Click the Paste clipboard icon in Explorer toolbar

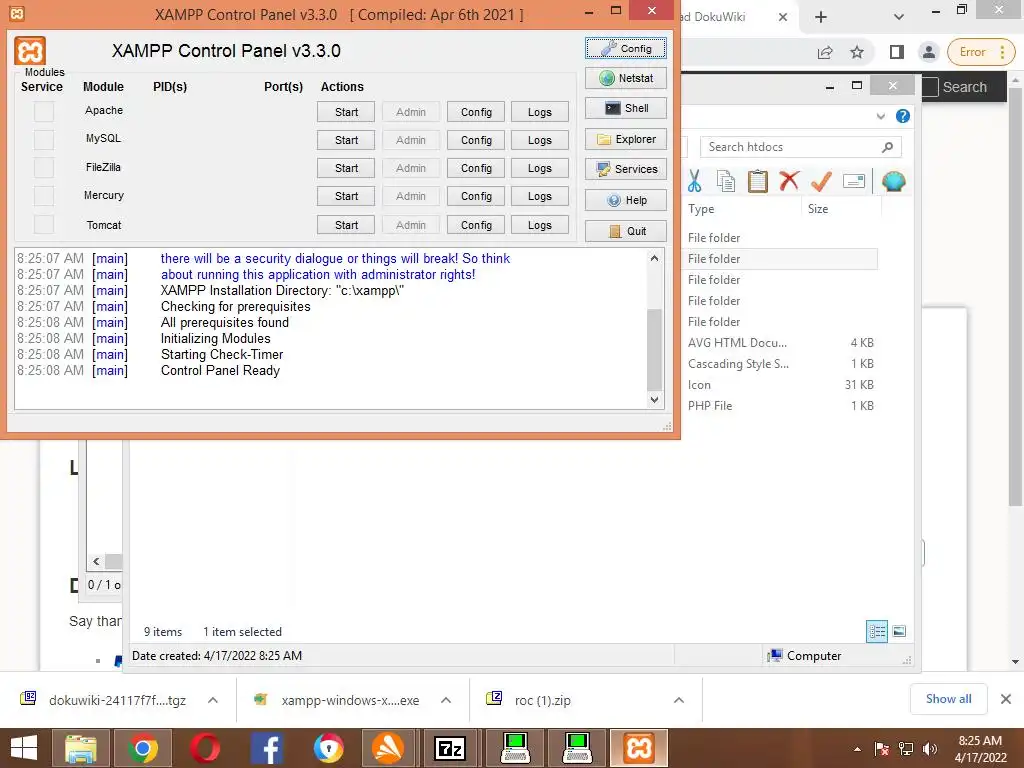758,181
